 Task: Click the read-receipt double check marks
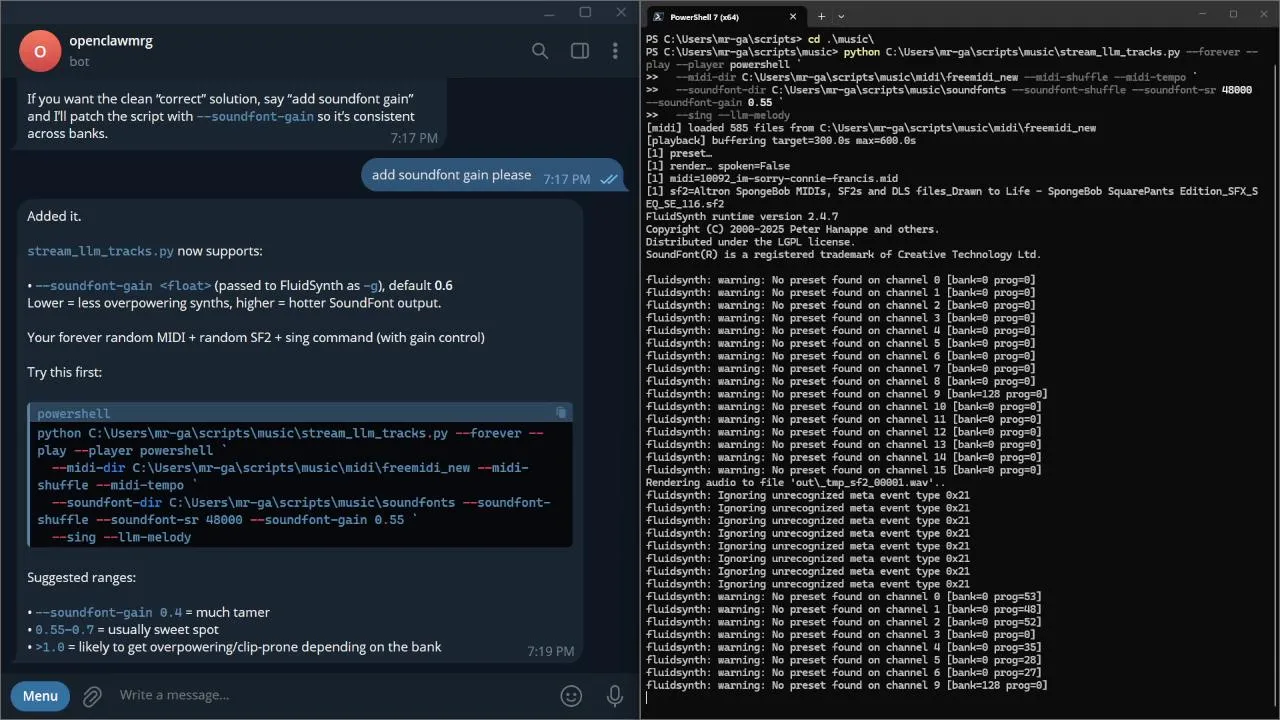608,179
